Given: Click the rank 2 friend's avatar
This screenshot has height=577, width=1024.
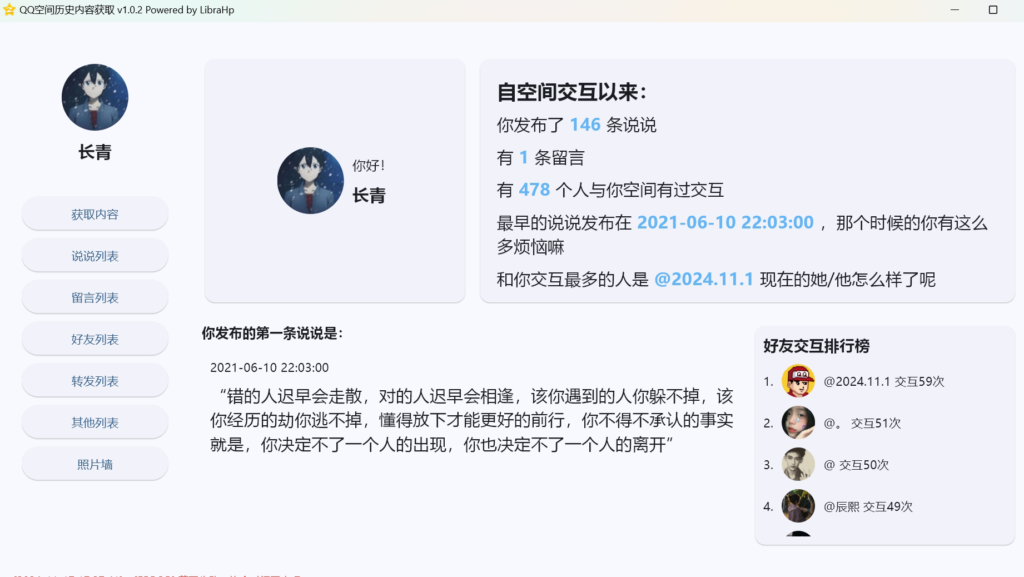Looking at the screenshot, I should [x=798, y=423].
